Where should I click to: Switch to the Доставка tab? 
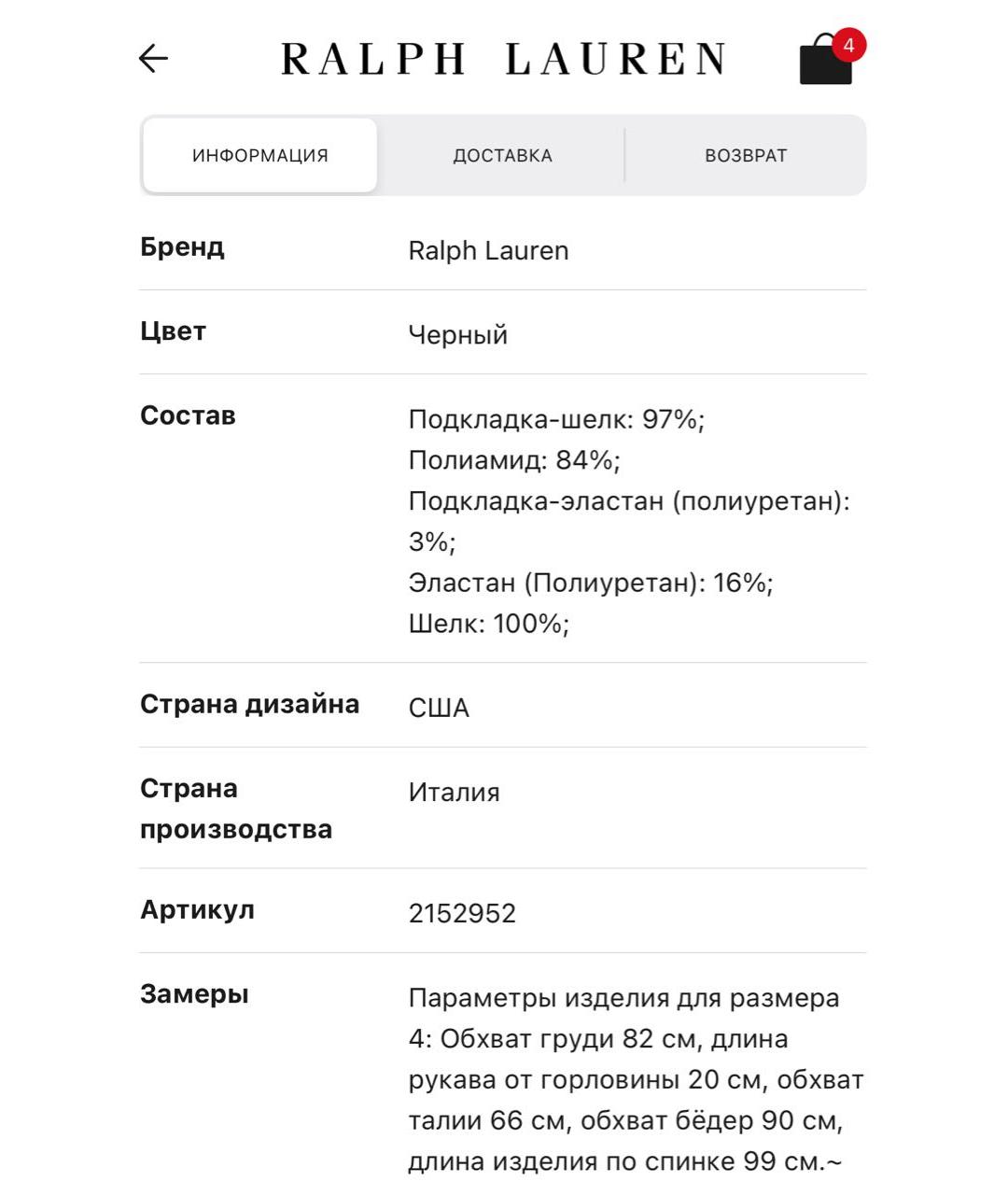(x=503, y=155)
